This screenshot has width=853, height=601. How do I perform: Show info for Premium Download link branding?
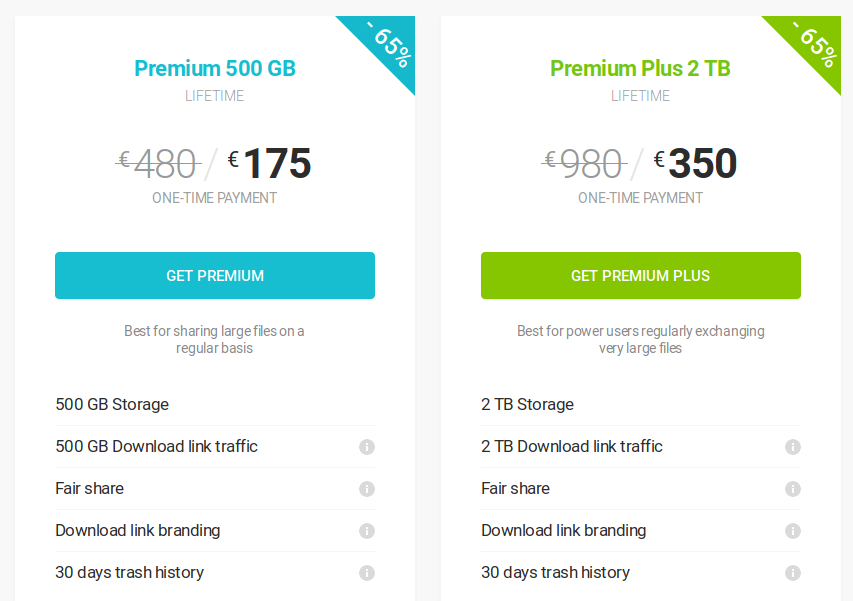coord(367,531)
